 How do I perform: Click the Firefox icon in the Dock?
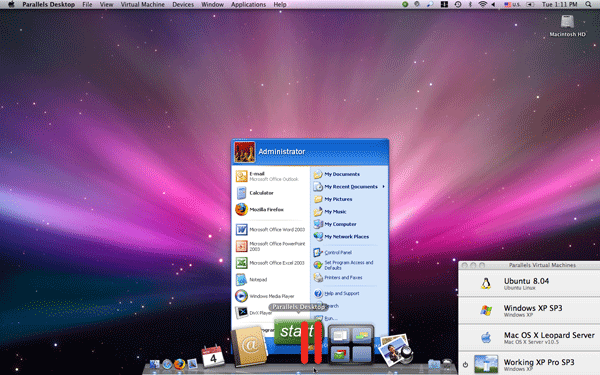179,364
